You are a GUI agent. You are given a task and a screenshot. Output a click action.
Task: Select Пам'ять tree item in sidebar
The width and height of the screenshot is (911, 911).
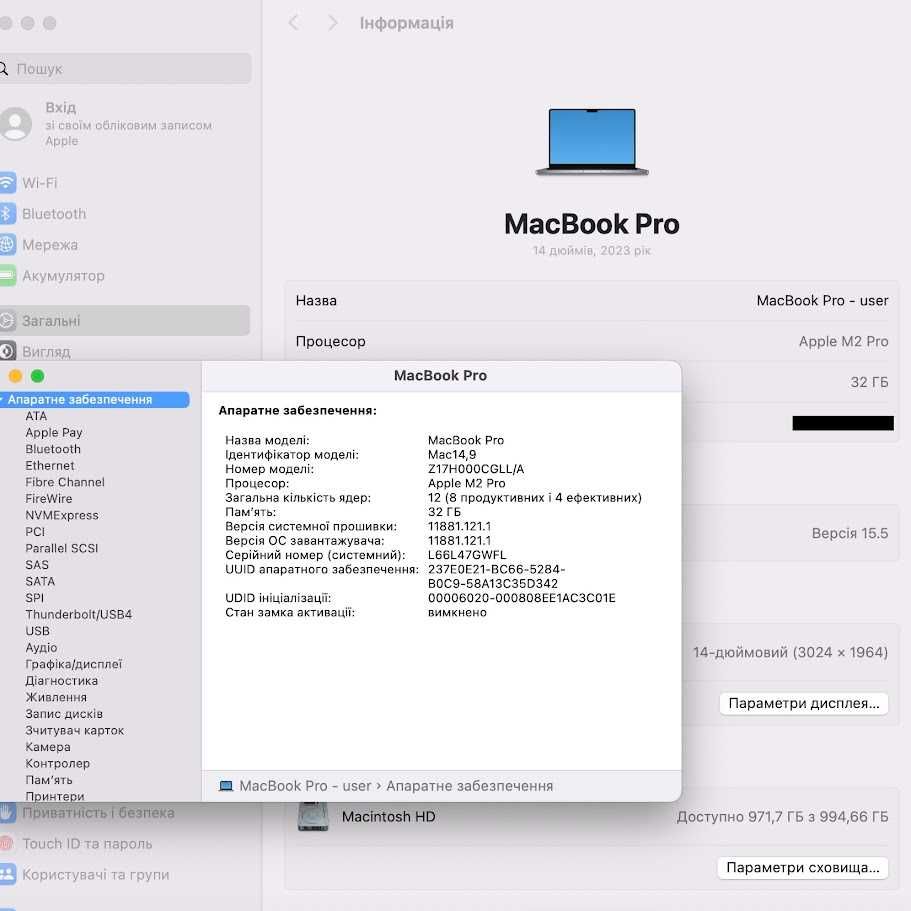(49, 780)
